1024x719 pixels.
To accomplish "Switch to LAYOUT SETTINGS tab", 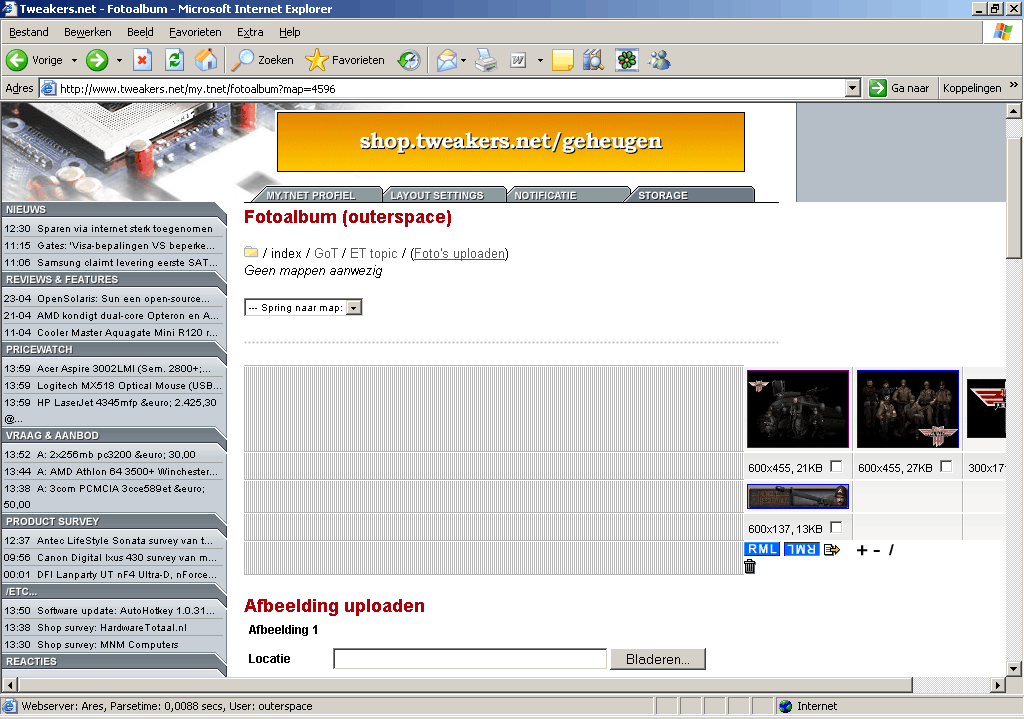I will coord(439,195).
